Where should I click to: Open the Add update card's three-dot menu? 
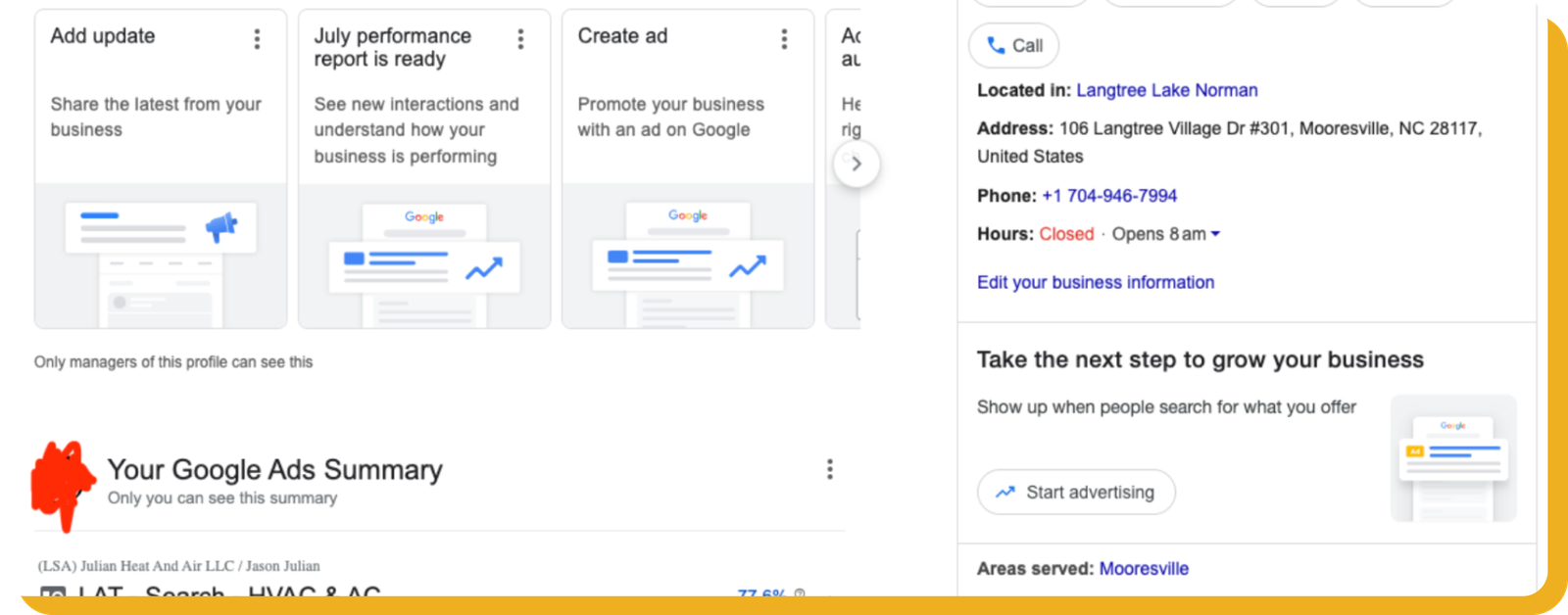tap(257, 39)
